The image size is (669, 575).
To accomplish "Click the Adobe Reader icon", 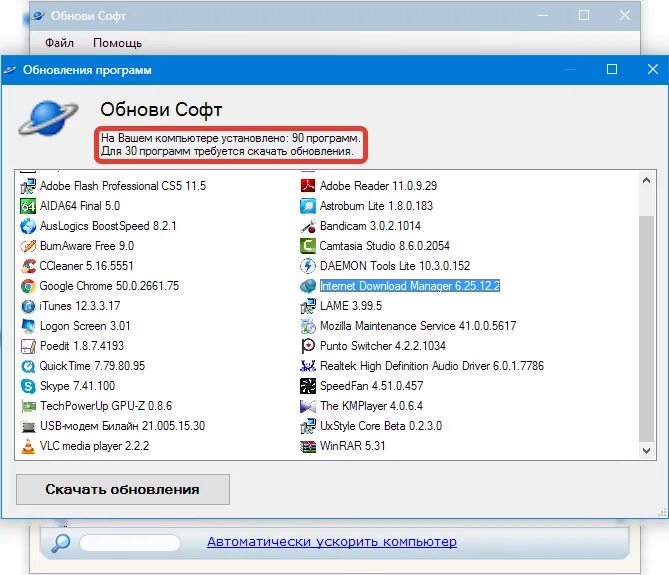I will coord(308,186).
